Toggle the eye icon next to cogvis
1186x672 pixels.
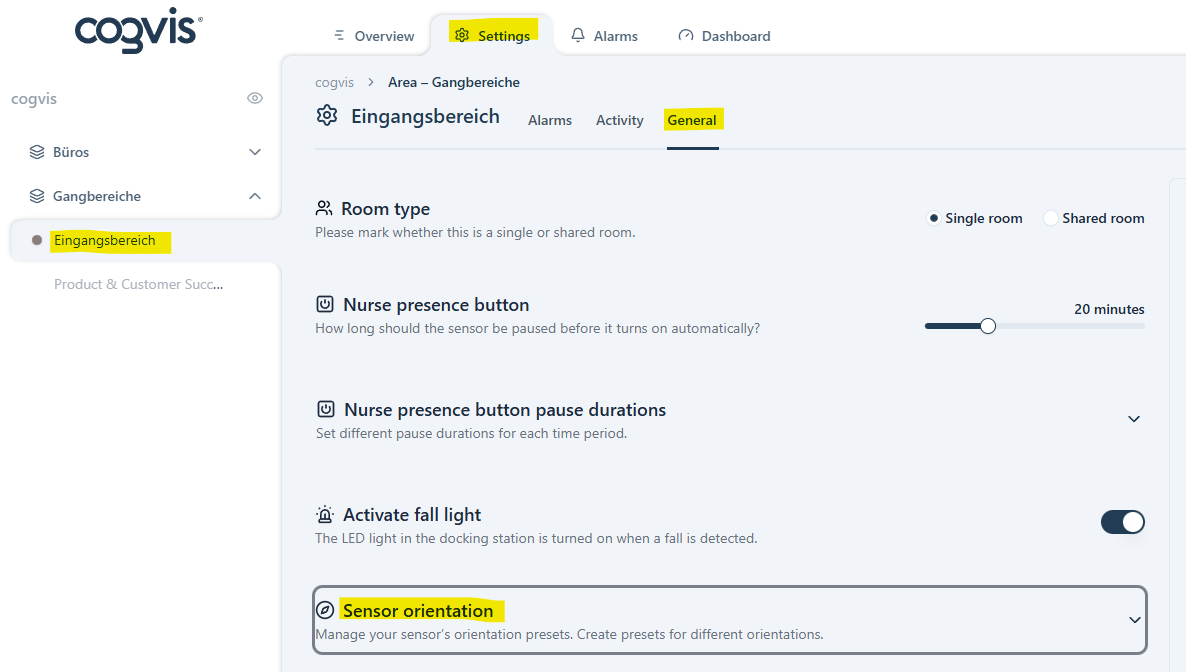pyautogui.click(x=255, y=98)
